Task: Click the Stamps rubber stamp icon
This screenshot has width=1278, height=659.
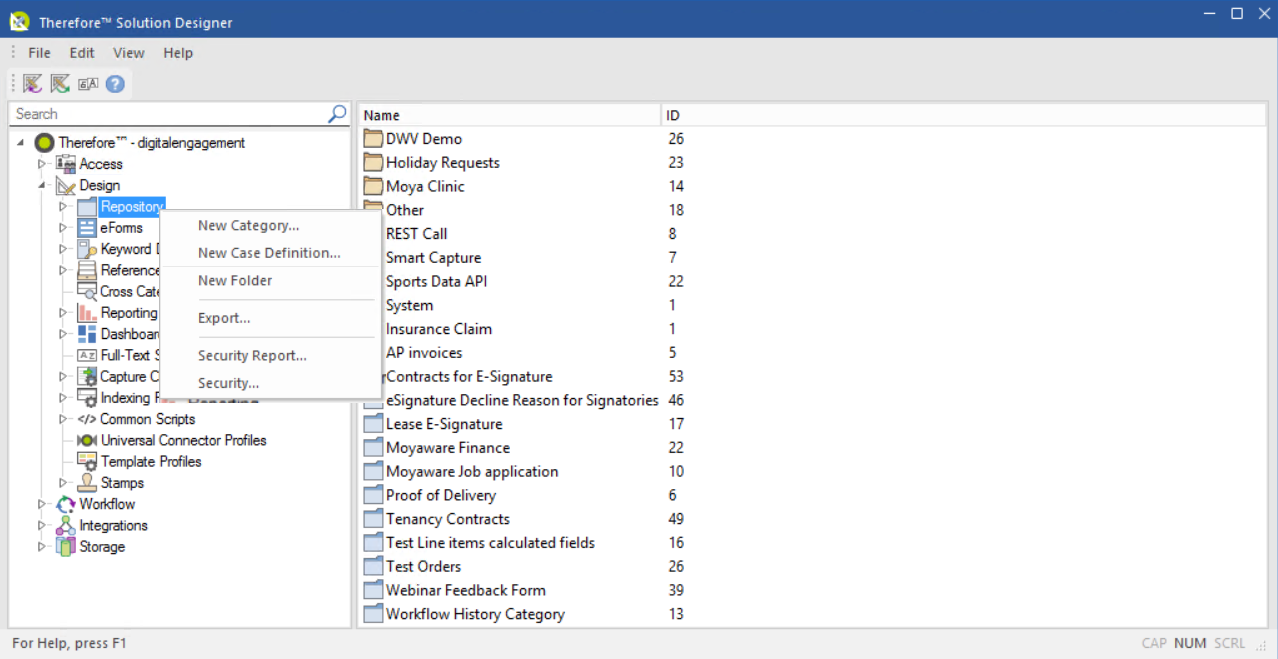Action: coord(87,483)
